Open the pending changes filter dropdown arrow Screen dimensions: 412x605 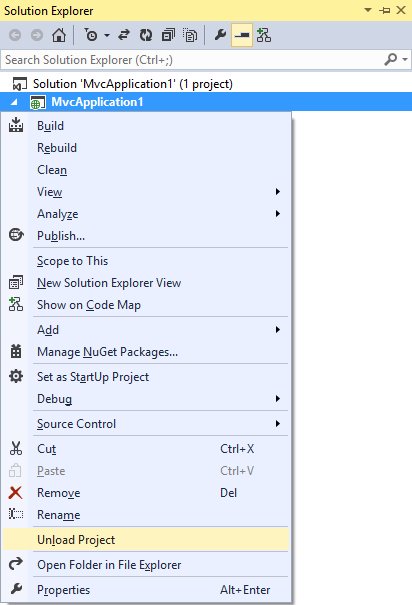pos(107,35)
